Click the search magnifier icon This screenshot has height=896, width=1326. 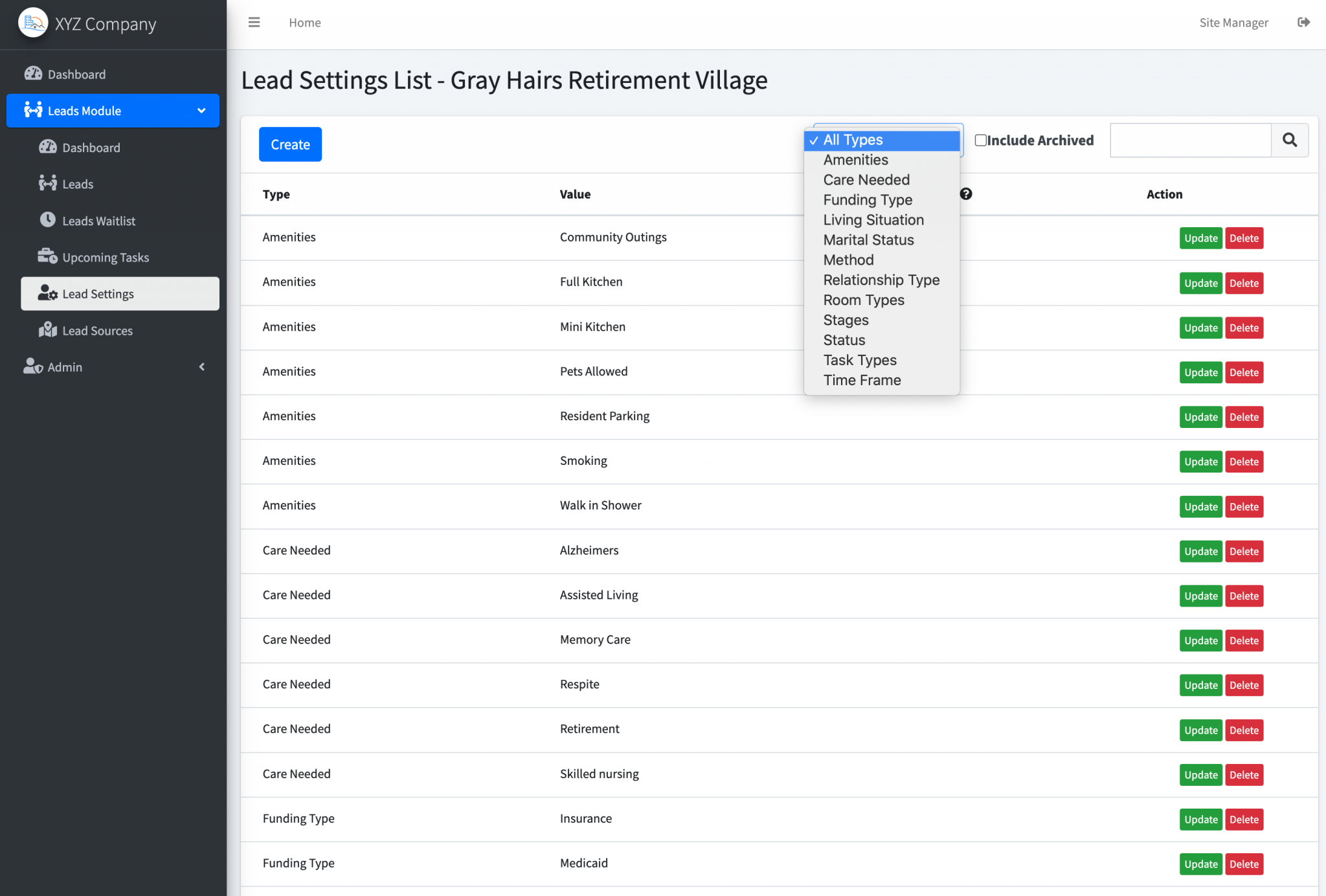(x=1289, y=140)
